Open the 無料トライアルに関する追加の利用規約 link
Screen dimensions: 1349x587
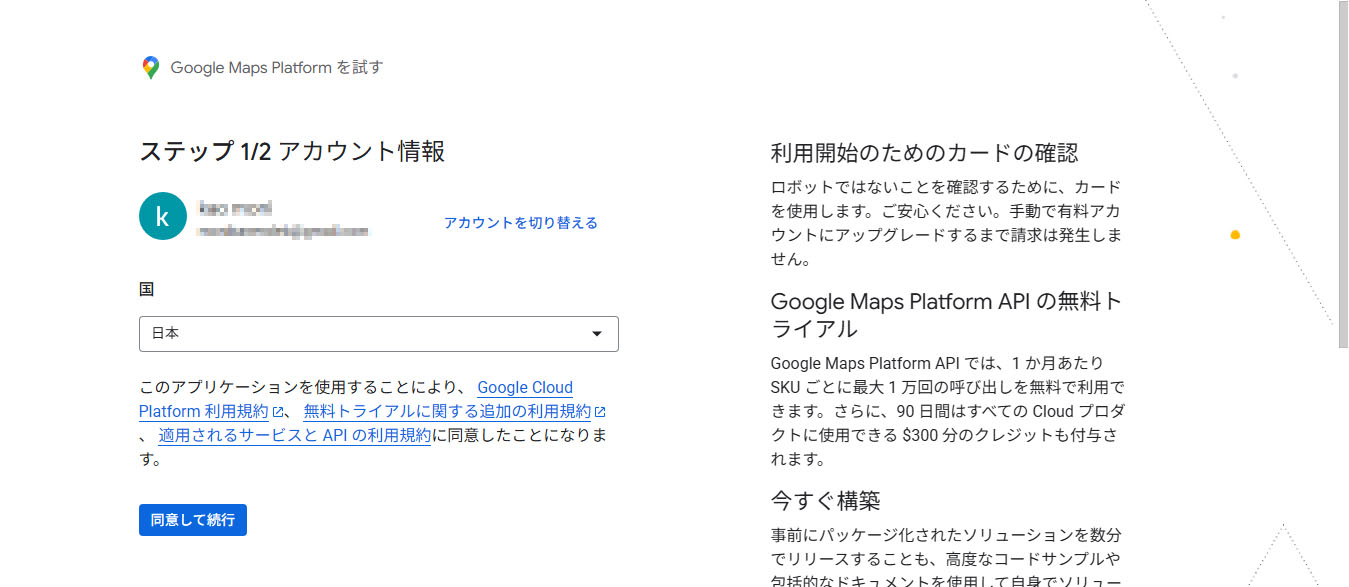click(447, 412)
